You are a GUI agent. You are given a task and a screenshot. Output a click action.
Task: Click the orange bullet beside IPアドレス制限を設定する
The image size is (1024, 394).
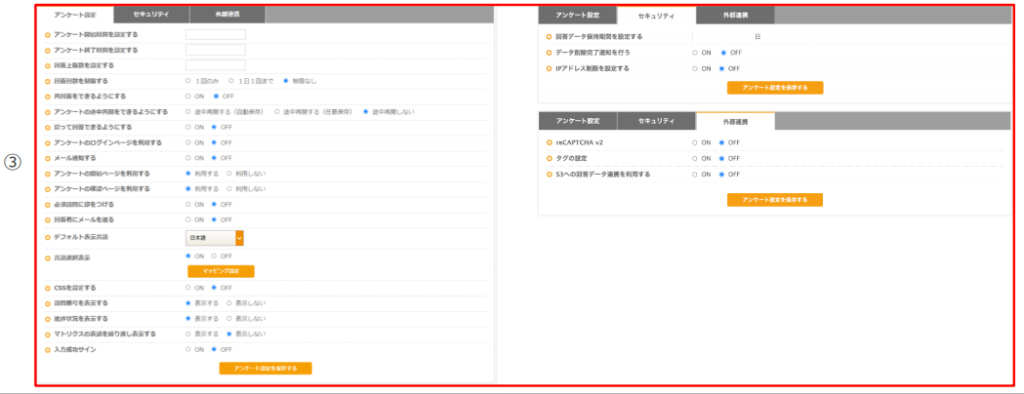(549, 69)
